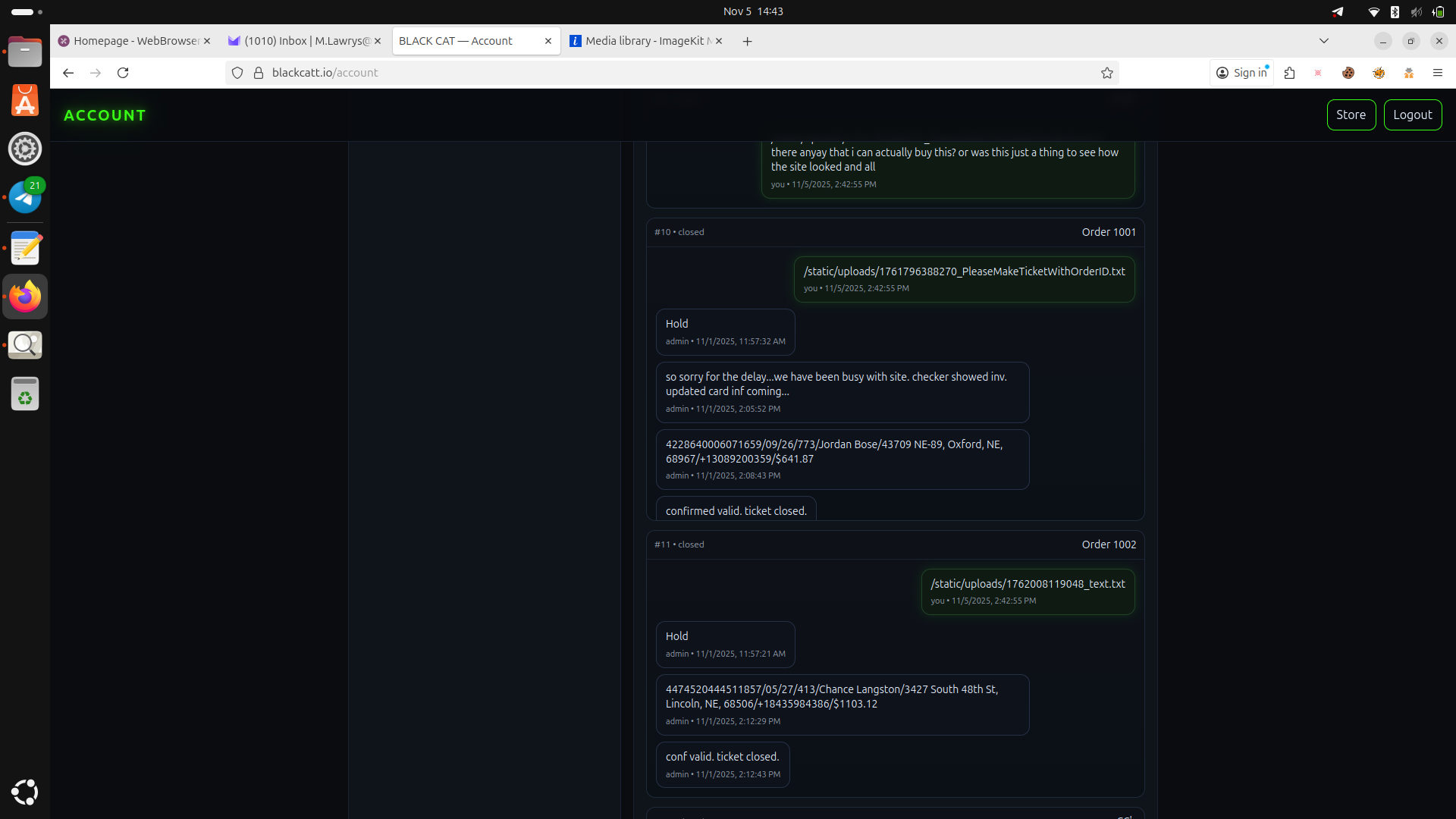Screen dimensions: 1456x819
Task: Open the Firefox hamburger menu
Action: [x=1437, y=73]
